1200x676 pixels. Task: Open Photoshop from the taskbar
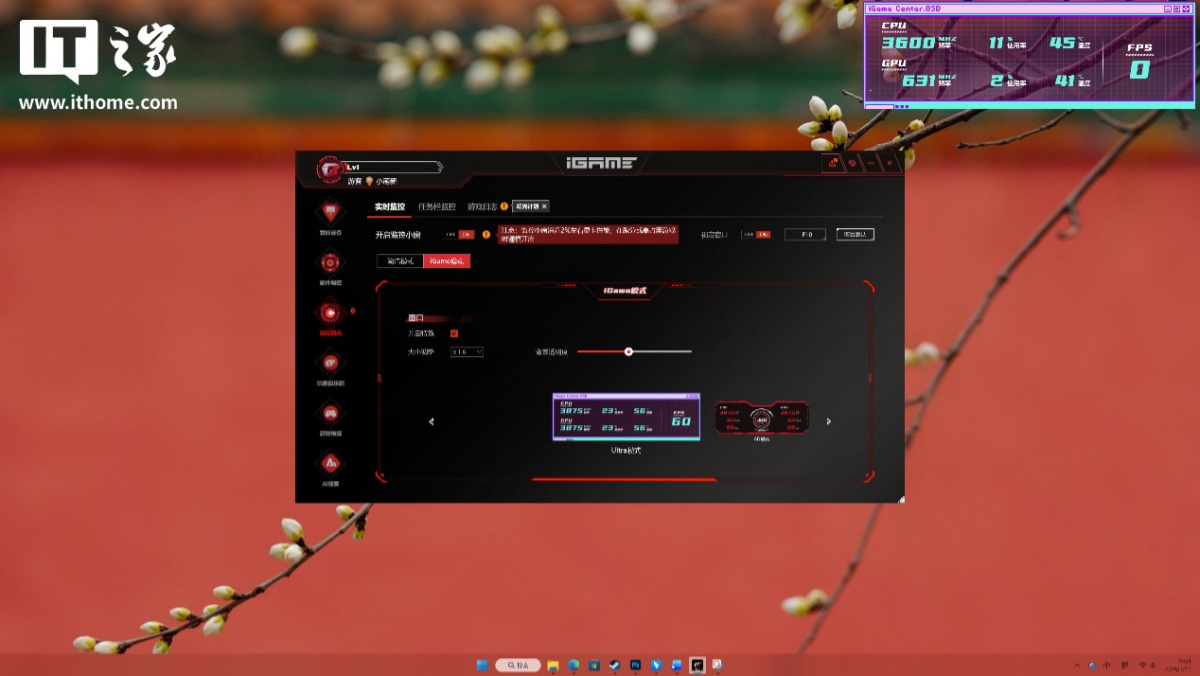636,665
